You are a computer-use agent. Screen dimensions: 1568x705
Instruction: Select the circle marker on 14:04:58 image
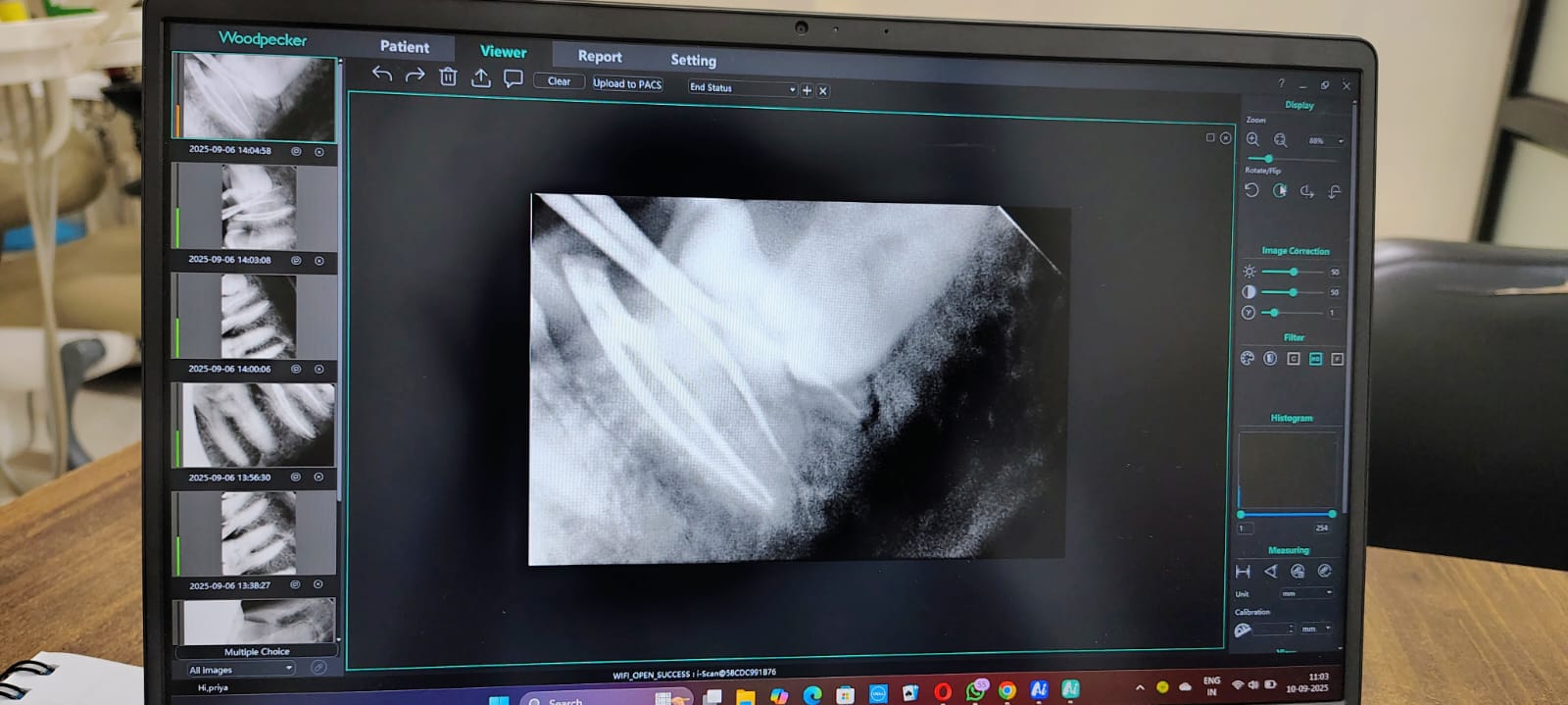pos(319,152)
